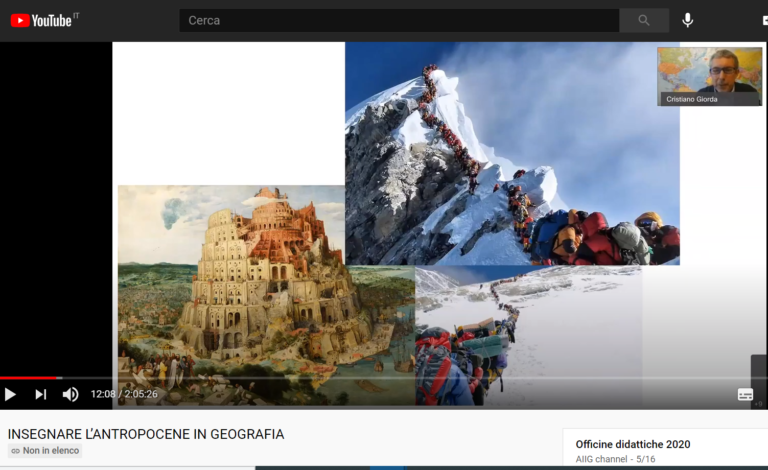The height and width of the screenshot is (470, 768).
Task: Click the Non in elenco badge
Action: pyautogui.click(x=45, y=450)
